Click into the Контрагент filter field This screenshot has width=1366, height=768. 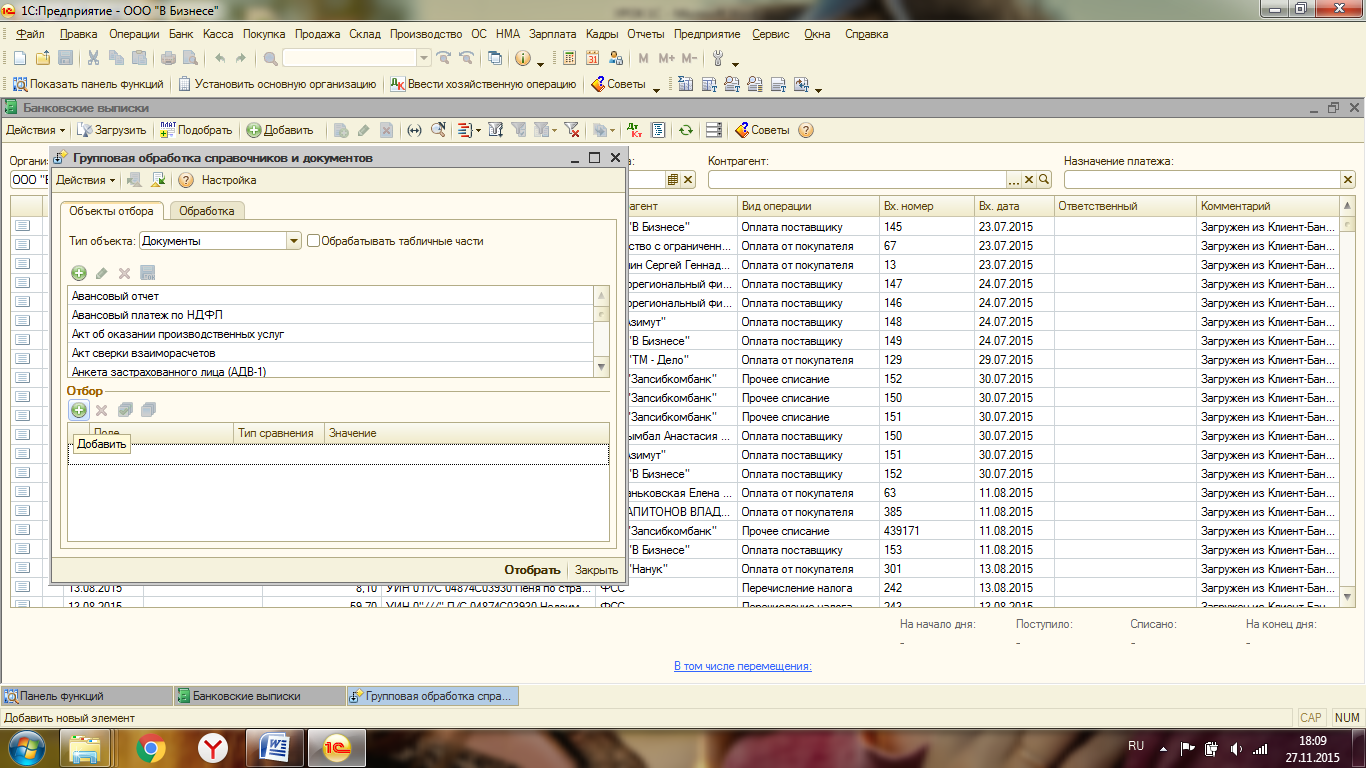(856, 179)
